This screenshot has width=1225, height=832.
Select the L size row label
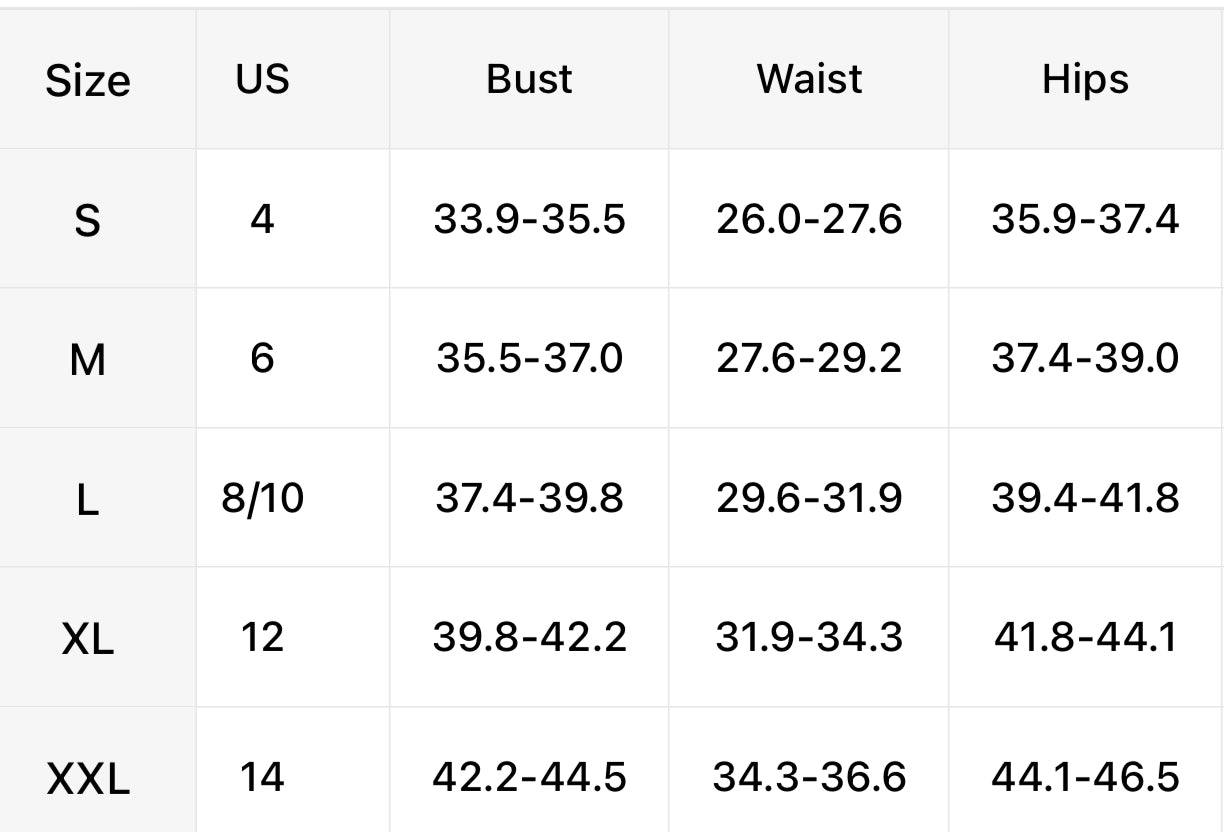click(x=88, y=499)
